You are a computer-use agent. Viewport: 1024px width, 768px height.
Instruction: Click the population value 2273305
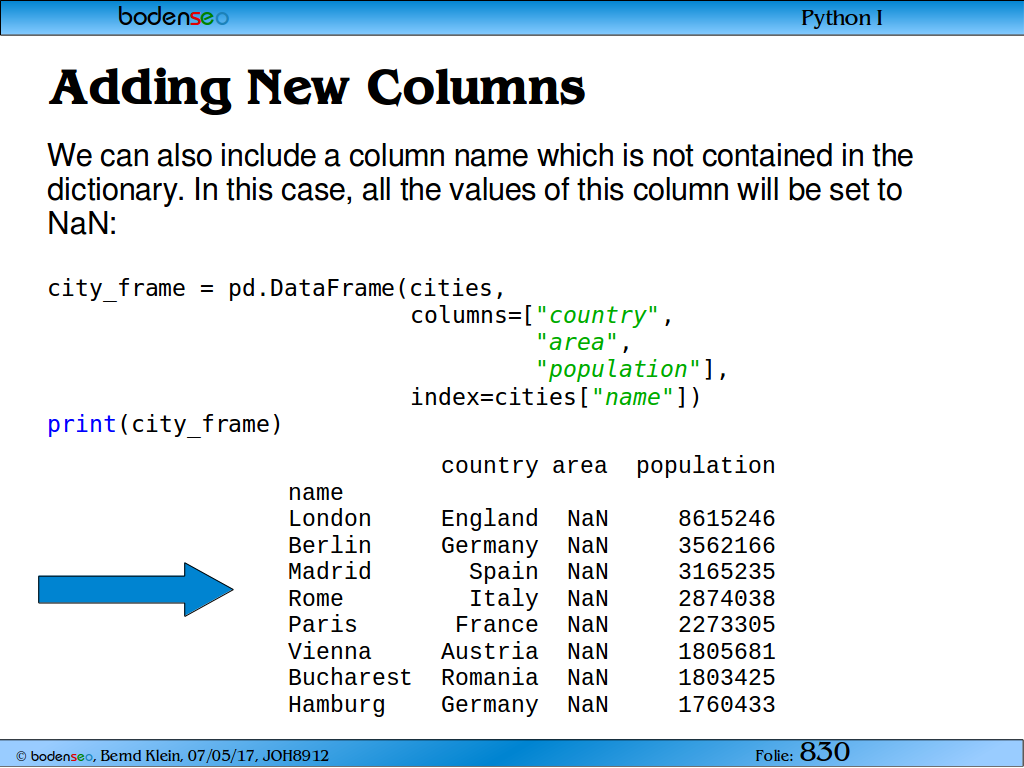[727, 624]
